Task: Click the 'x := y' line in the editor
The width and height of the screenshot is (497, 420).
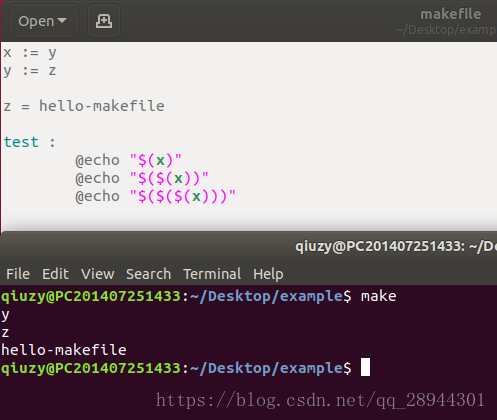Action: click(x=30, y=53)
